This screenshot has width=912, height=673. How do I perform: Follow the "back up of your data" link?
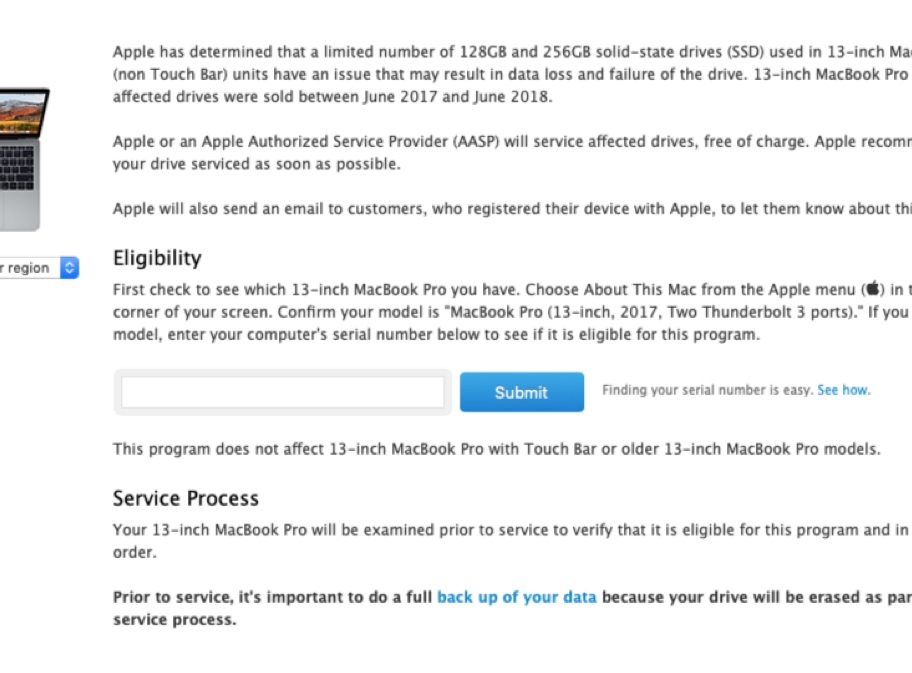click(516, 597)
